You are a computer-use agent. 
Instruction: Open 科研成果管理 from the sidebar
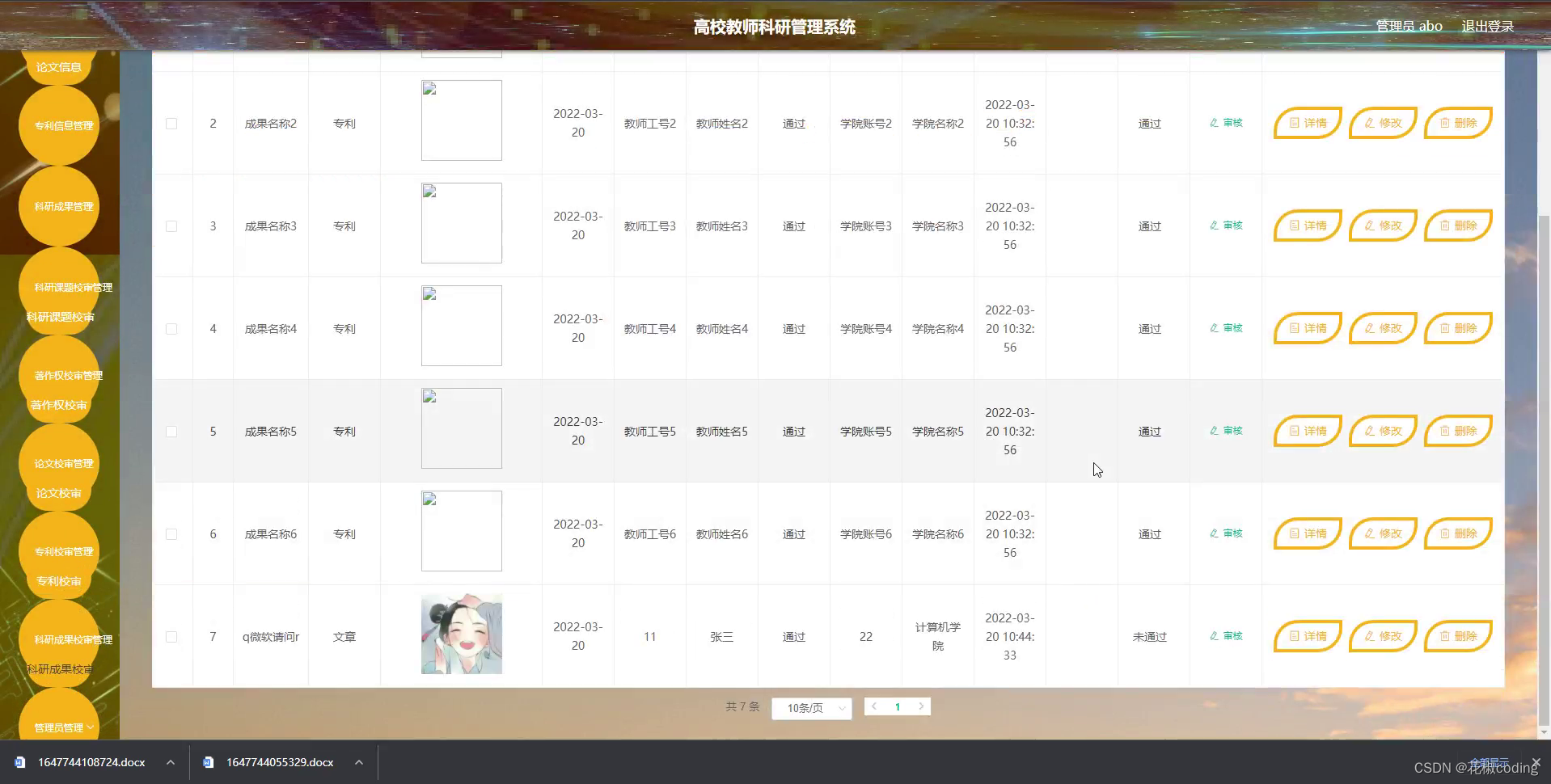click(x=59, y=205)
